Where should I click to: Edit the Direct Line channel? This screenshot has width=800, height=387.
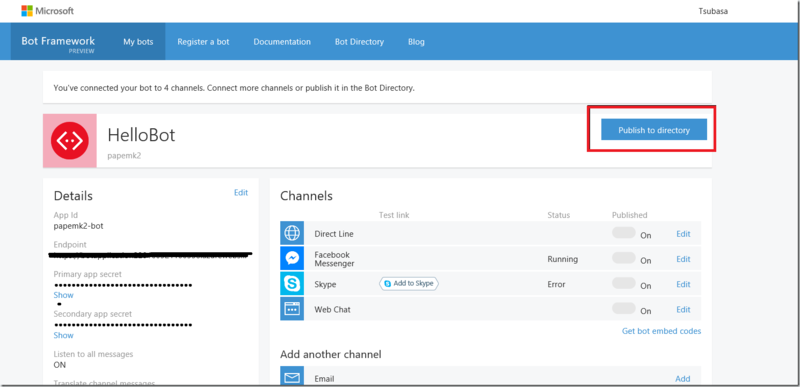pos(683,234)
